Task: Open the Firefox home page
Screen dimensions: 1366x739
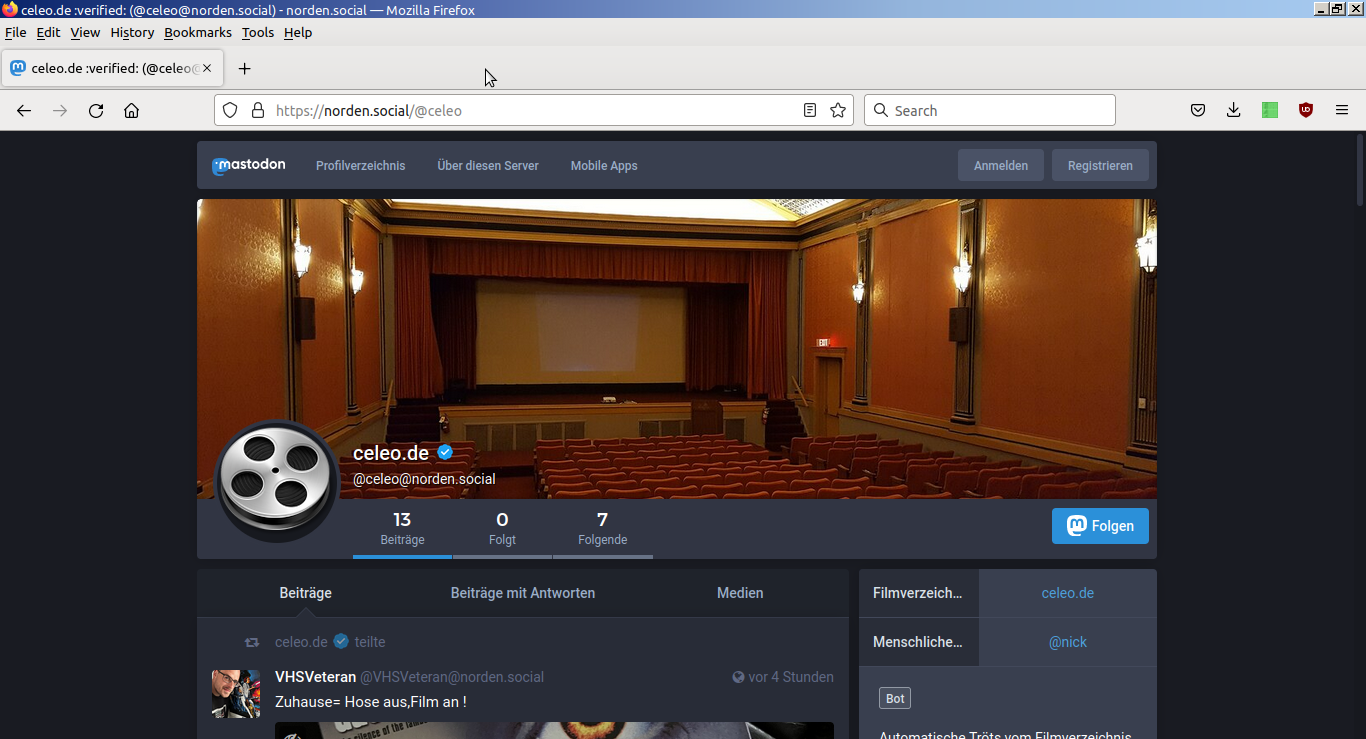Action: [x=131, y=111]
